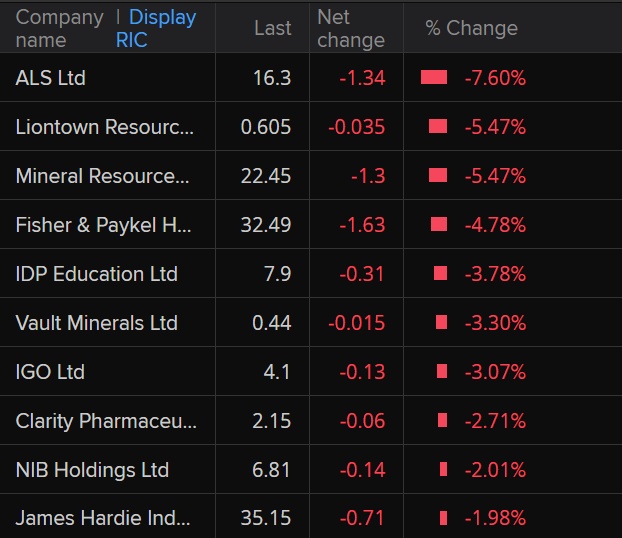Click the red change bar for ALS Ltd
Viewport: 622px width, 538px height.
(x=434, y=78)
